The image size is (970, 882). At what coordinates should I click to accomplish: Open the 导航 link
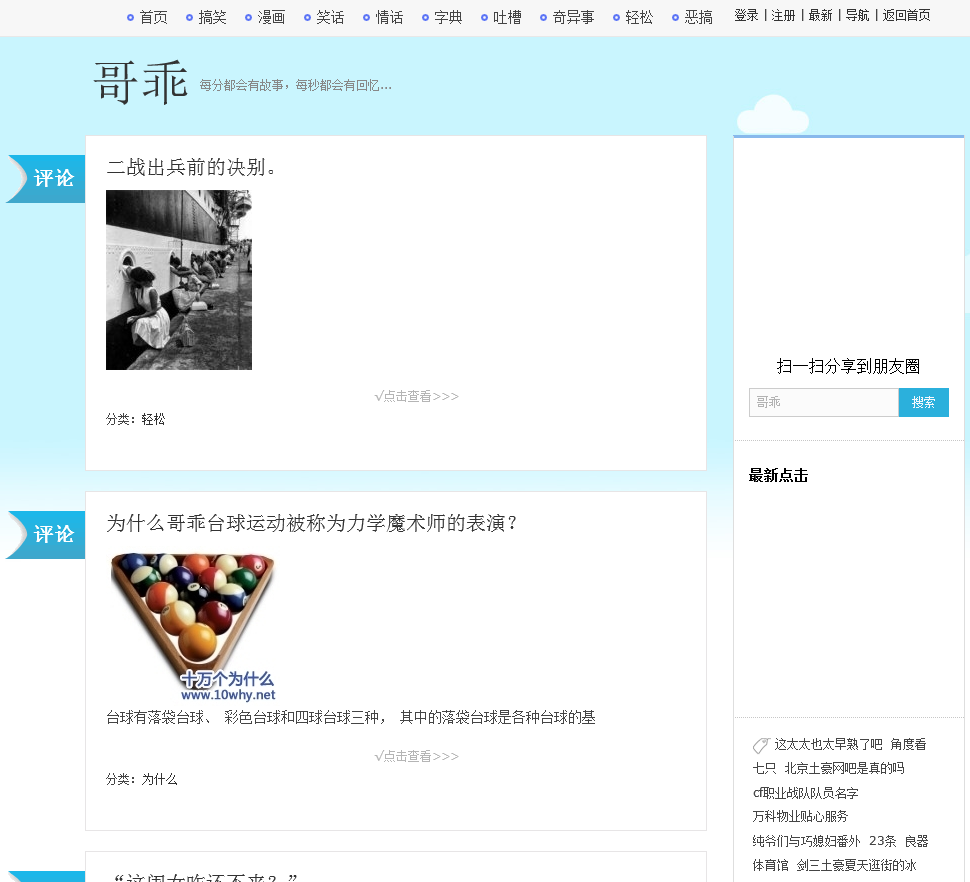[x=857, y=15]
